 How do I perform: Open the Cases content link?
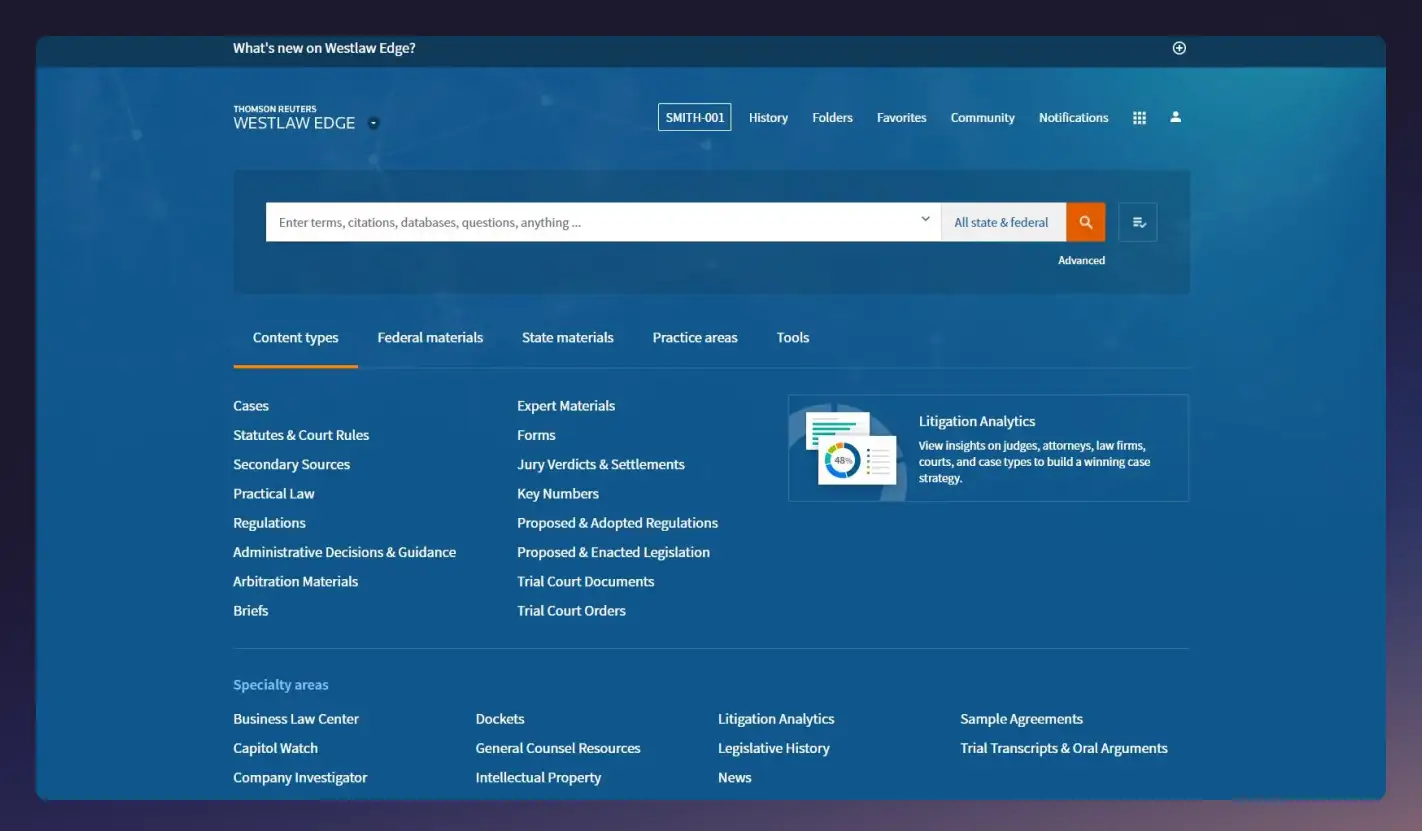point(250,405)
